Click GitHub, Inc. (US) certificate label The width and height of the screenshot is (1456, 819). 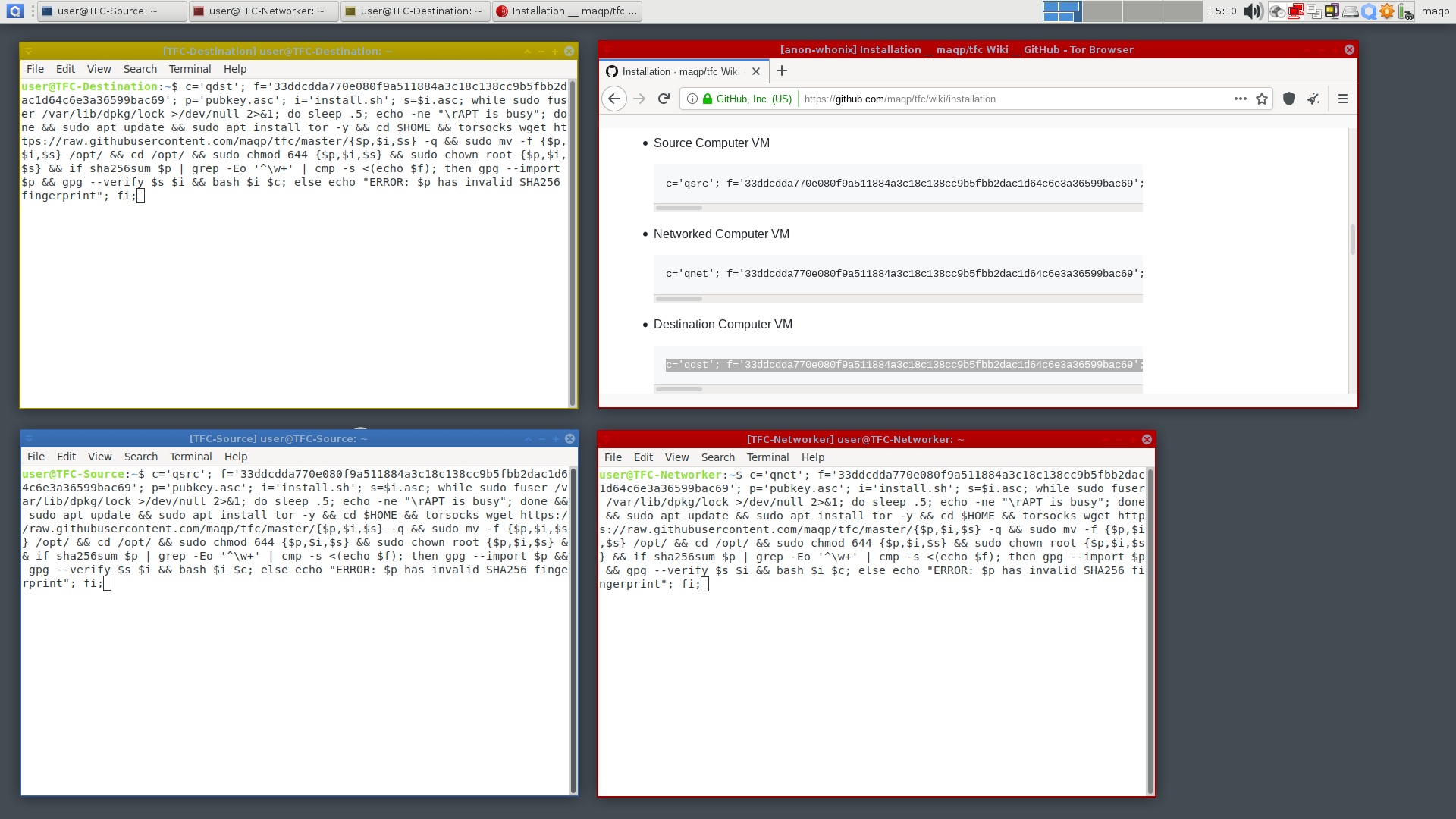[753, 99]
